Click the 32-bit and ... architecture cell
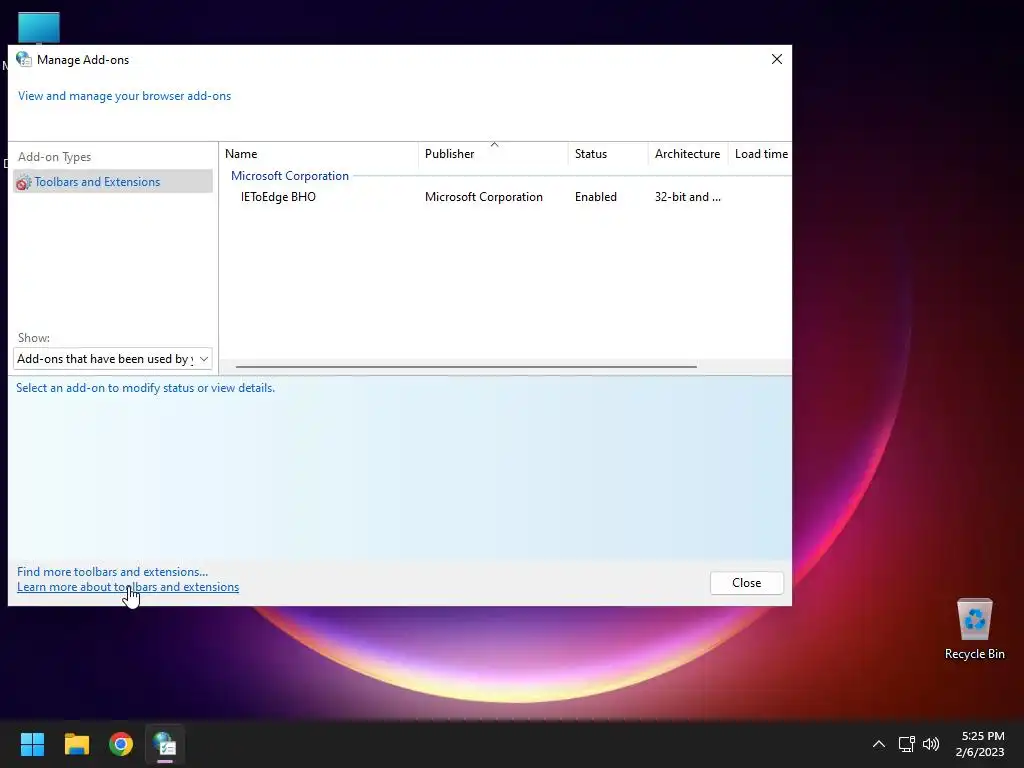 pos(688,197)
